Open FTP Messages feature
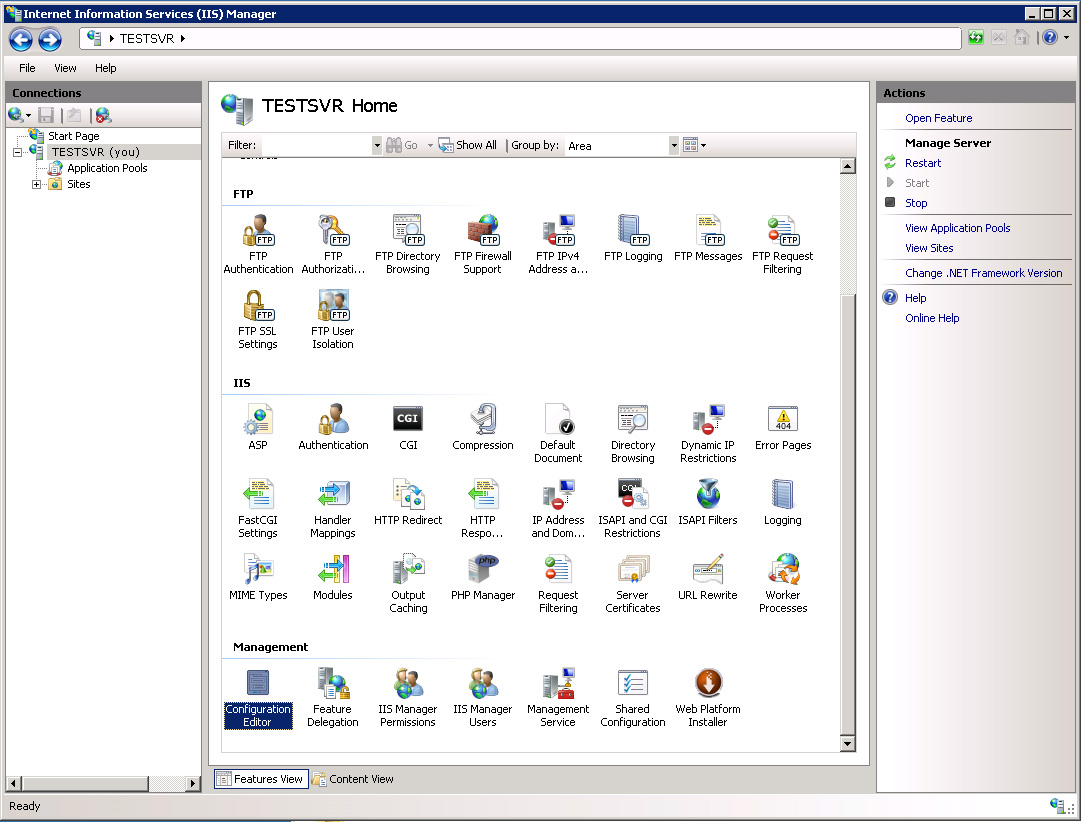The height and width of the screenshot is (822, 1081). point(708,238)
